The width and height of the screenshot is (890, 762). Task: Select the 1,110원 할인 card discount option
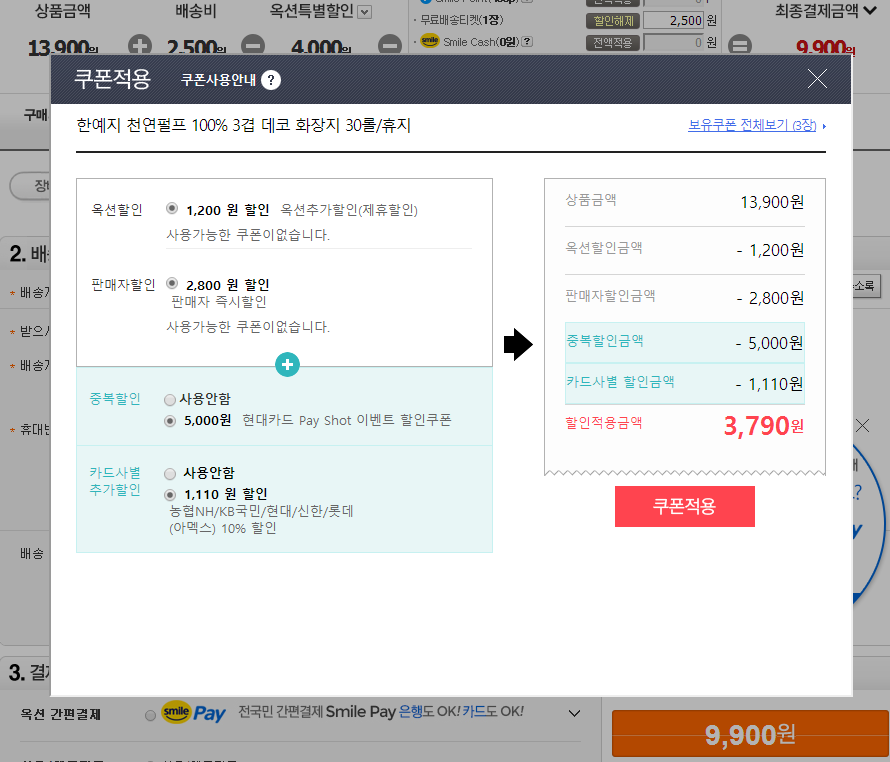pyautogui.click(x=170, y=494)
